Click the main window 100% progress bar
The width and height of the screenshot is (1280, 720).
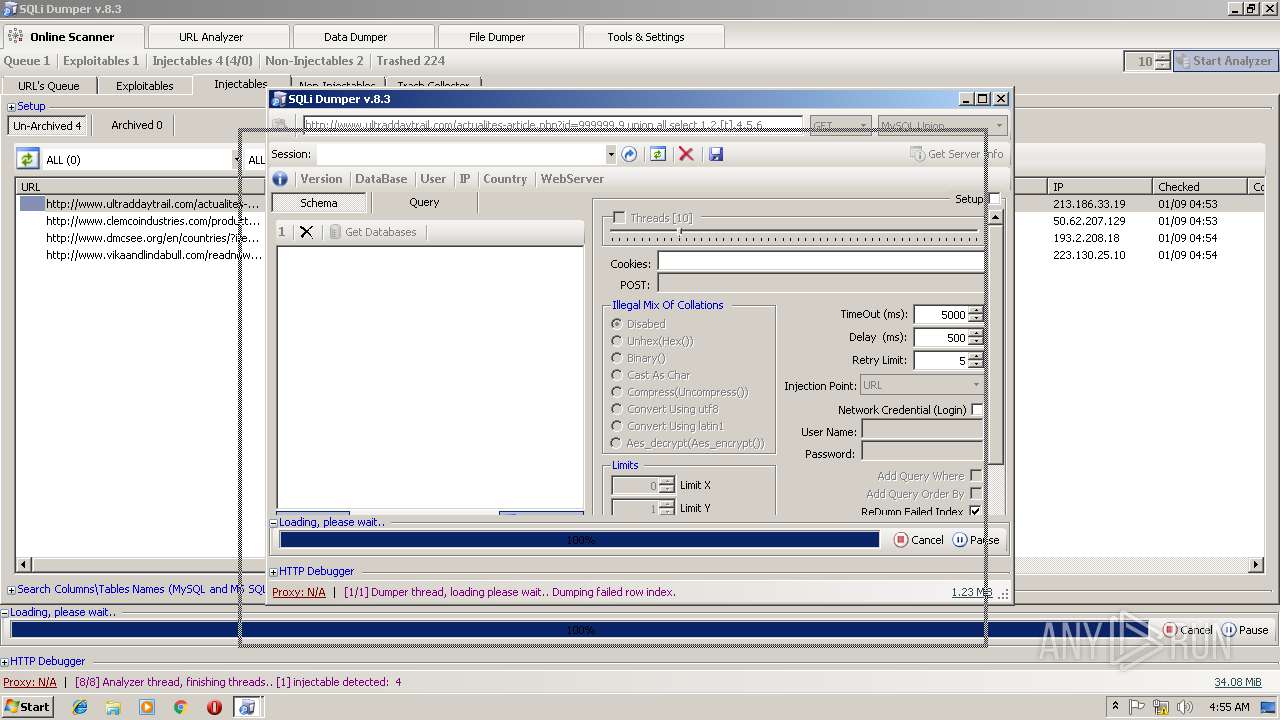[580, 630]
